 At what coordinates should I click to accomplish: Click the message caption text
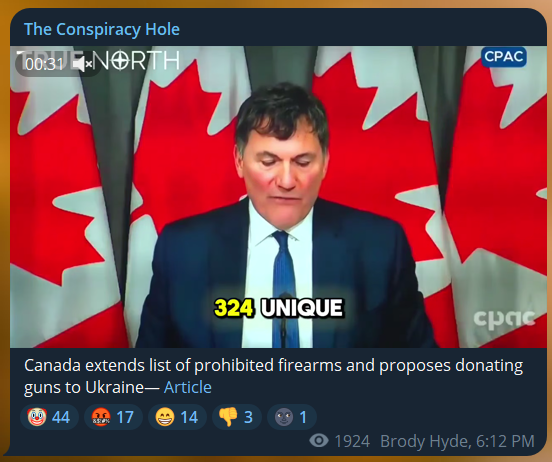click(x=273, y=376)
